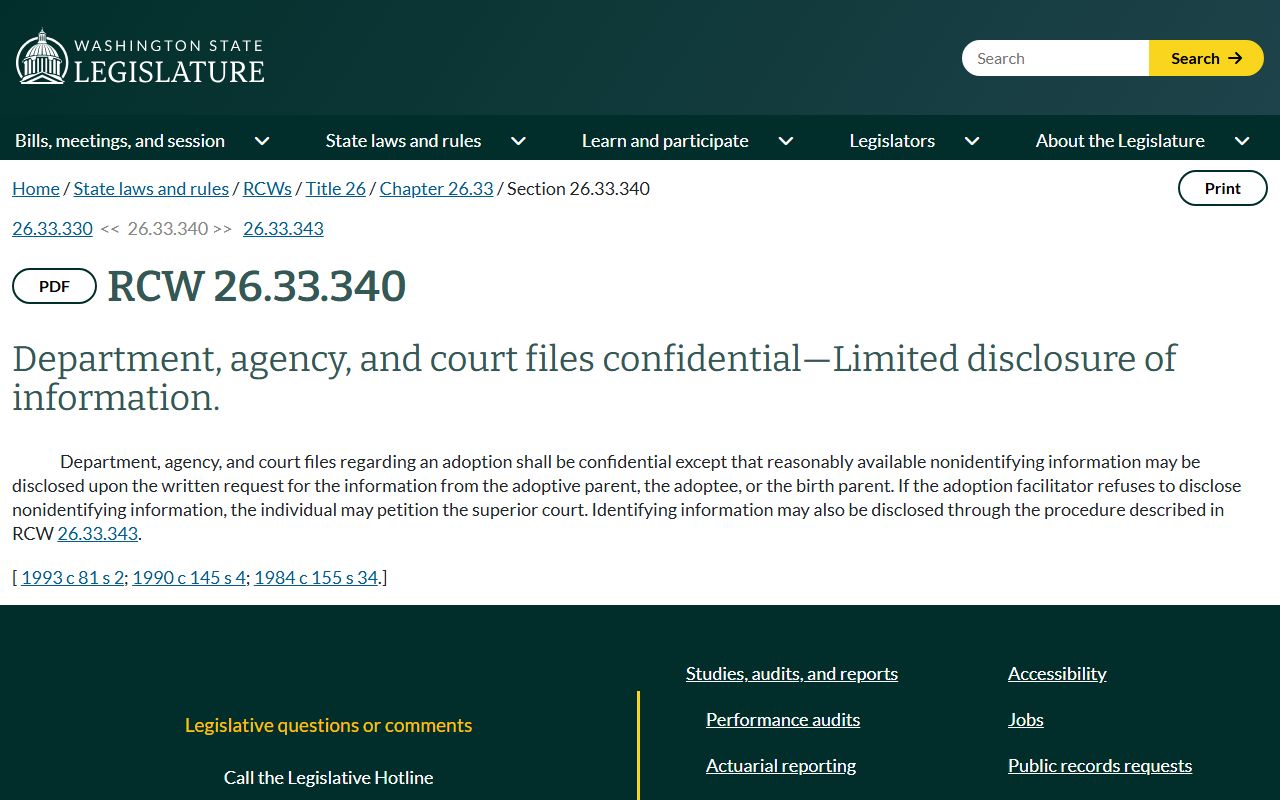1280x800 pixels.
Task: Open the Actuarial reporting footer link
Action: pos(781,765)
